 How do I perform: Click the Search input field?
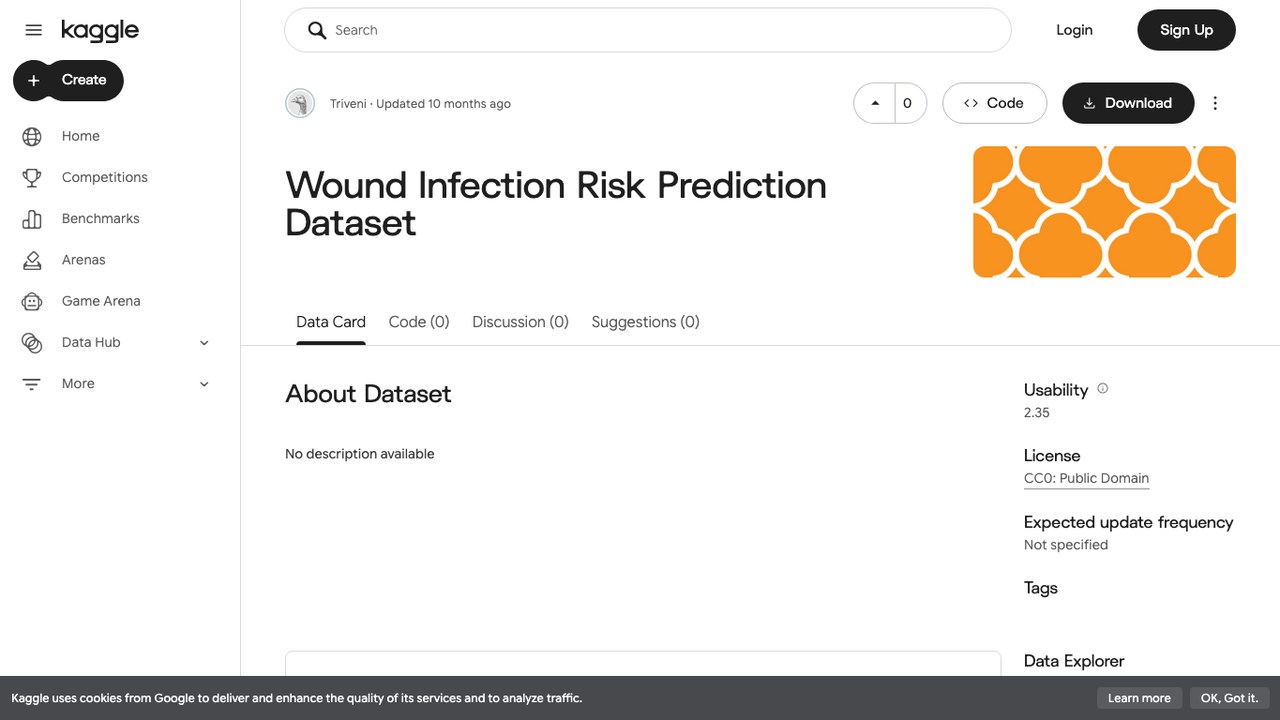tap(648, 30)
